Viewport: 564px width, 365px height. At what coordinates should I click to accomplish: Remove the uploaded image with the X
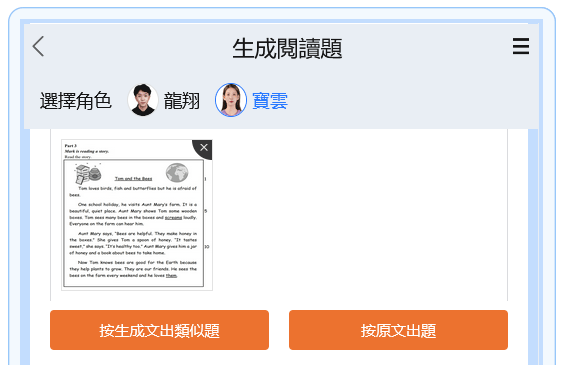pos(204,148)
